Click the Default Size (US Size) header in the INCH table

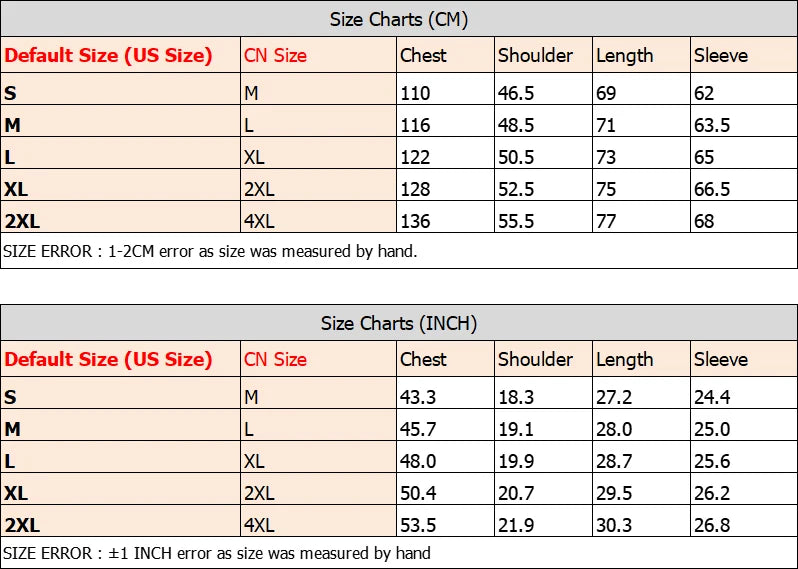click(108, 359)
